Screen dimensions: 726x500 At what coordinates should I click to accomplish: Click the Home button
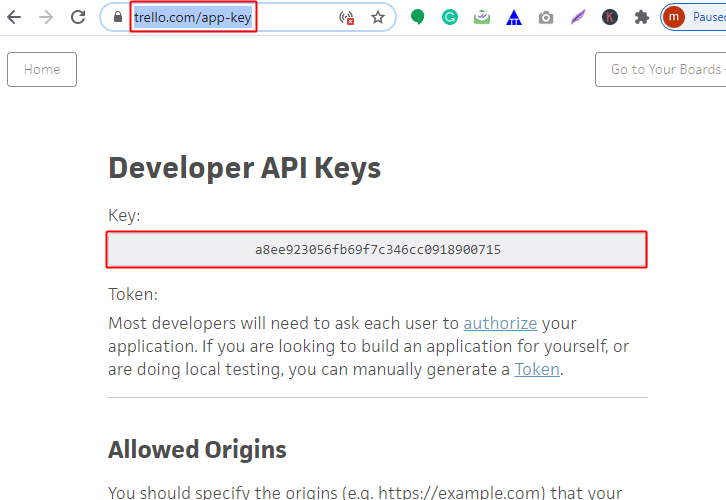[x=42, y=69]
